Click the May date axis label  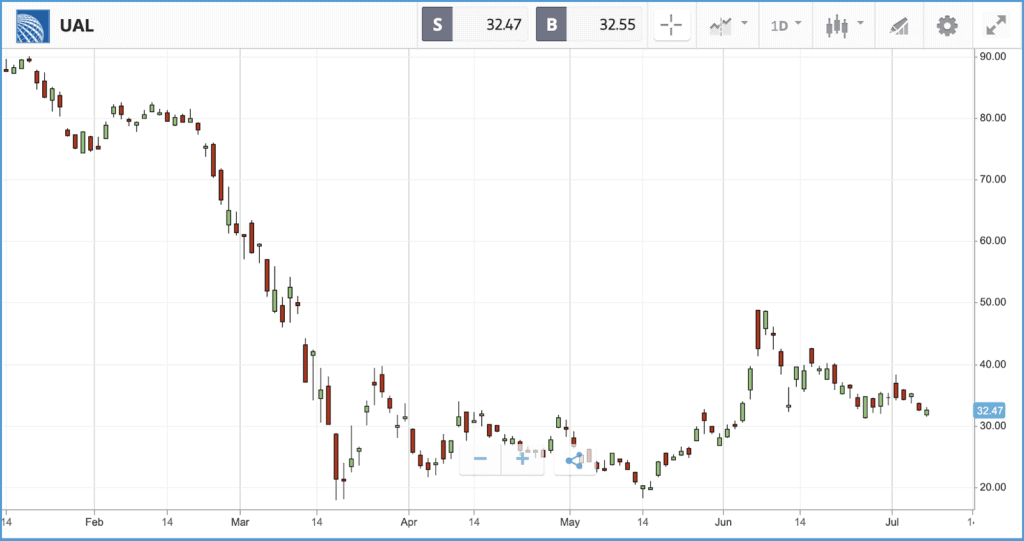pyautogui.click(x=570, y=522)
